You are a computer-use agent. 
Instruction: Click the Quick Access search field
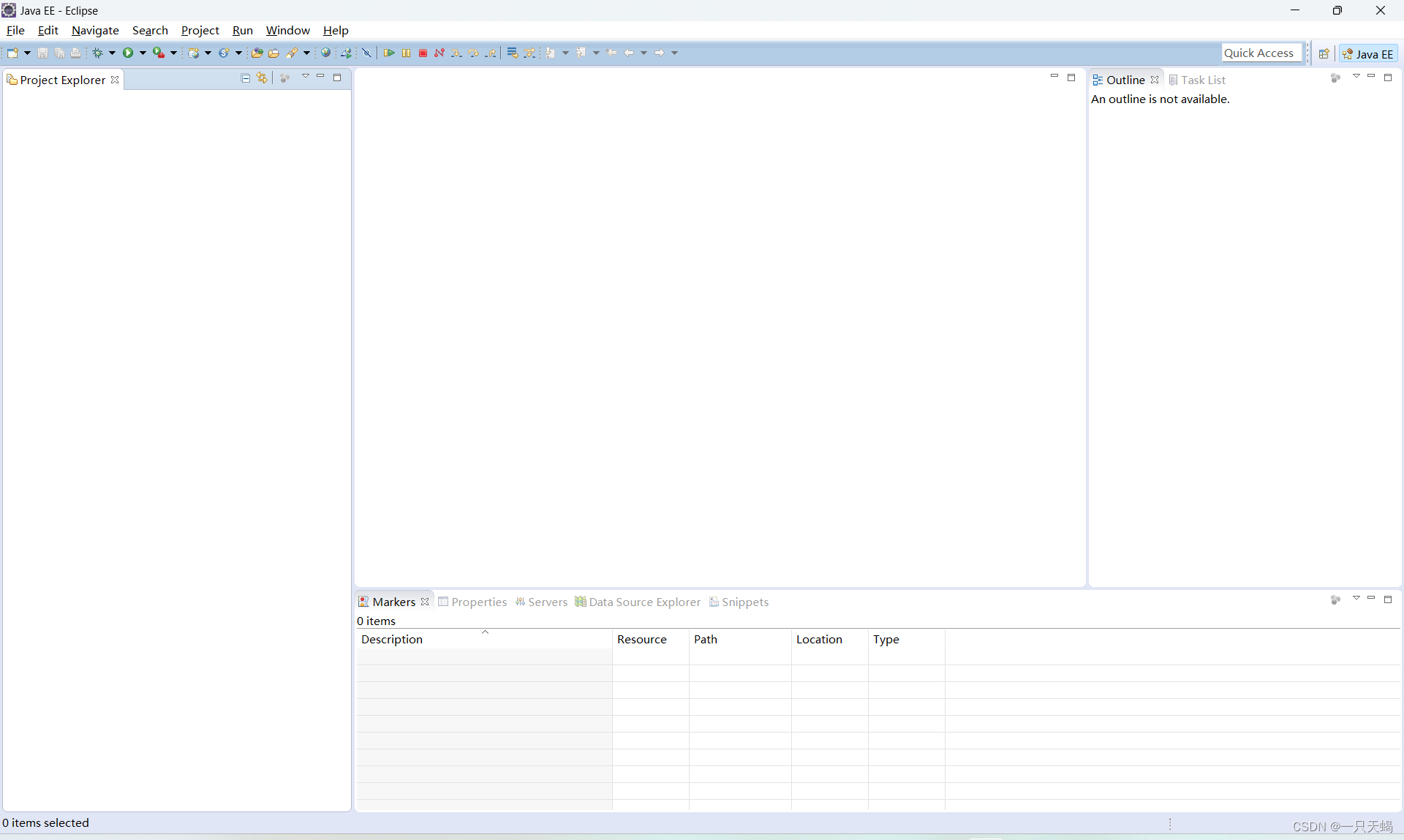(1261, 53)
